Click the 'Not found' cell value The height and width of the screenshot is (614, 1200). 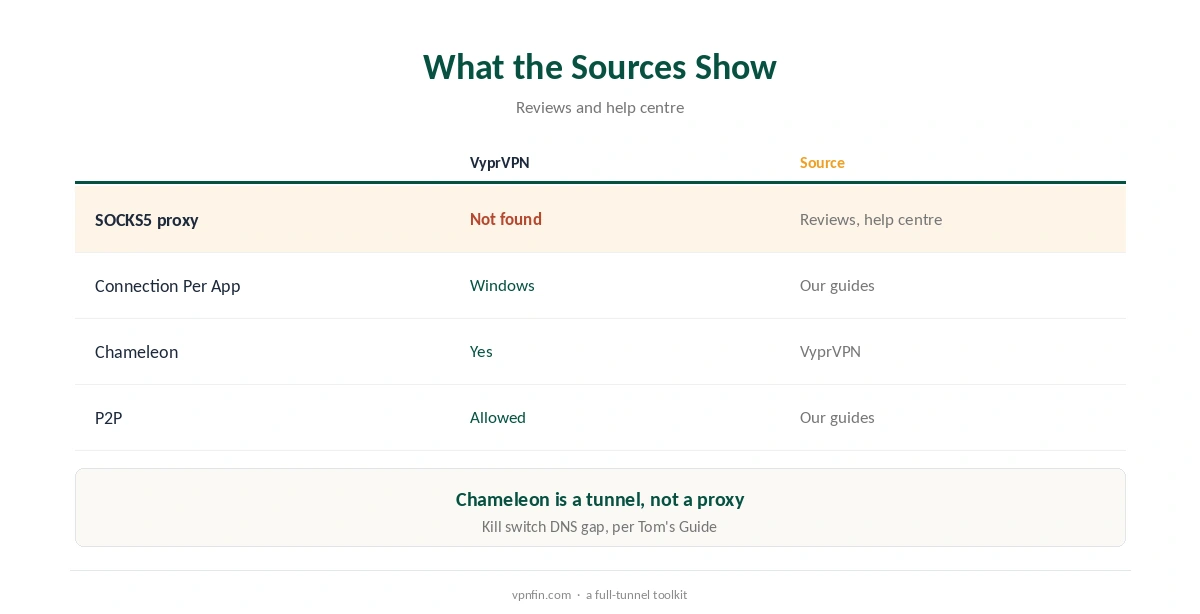(x=506, y=219)
